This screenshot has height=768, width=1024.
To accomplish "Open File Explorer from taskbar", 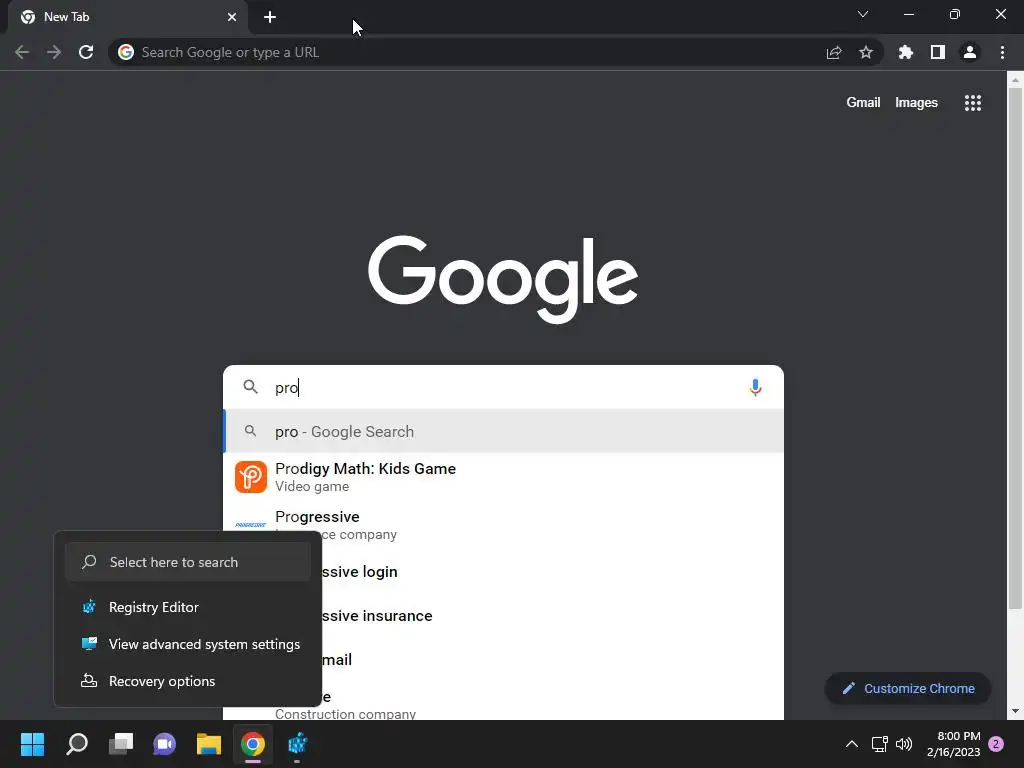I will (209, 744).
